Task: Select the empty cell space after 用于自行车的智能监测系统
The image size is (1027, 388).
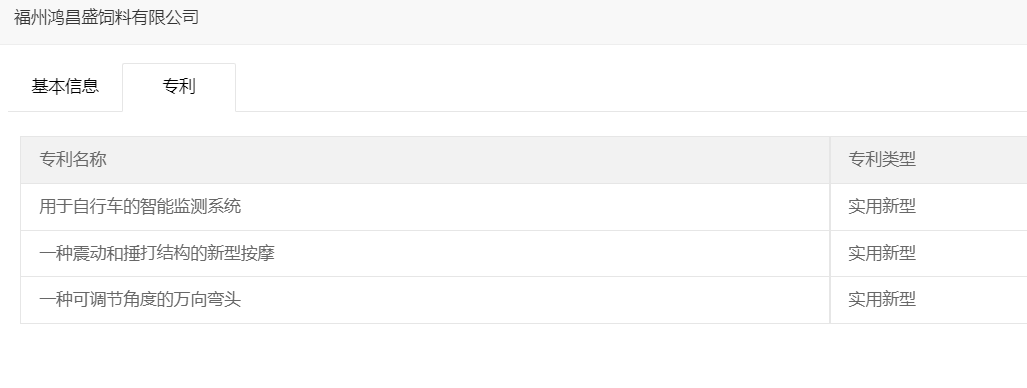Action: coord(534,206)
